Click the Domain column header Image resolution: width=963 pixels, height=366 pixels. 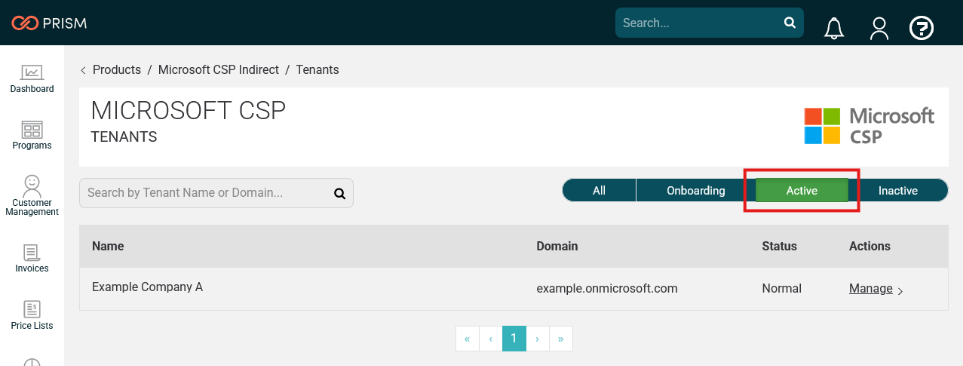557,246
